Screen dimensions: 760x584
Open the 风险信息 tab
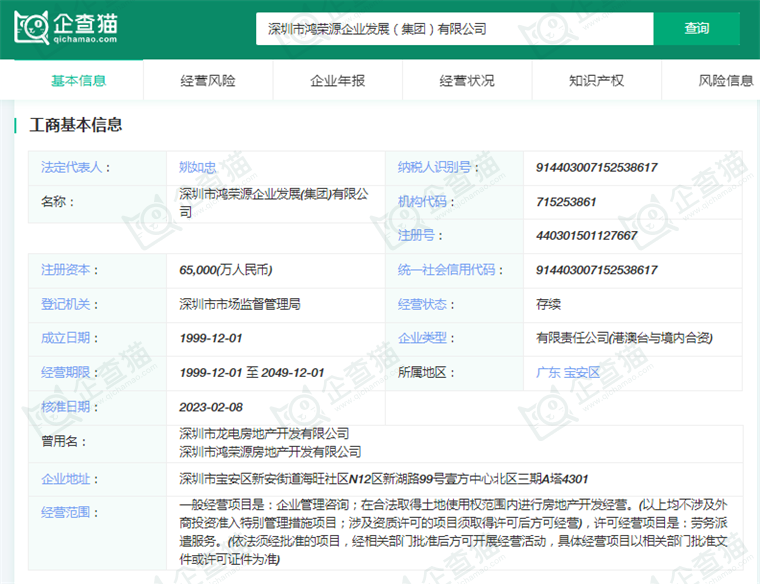(725, 80)
